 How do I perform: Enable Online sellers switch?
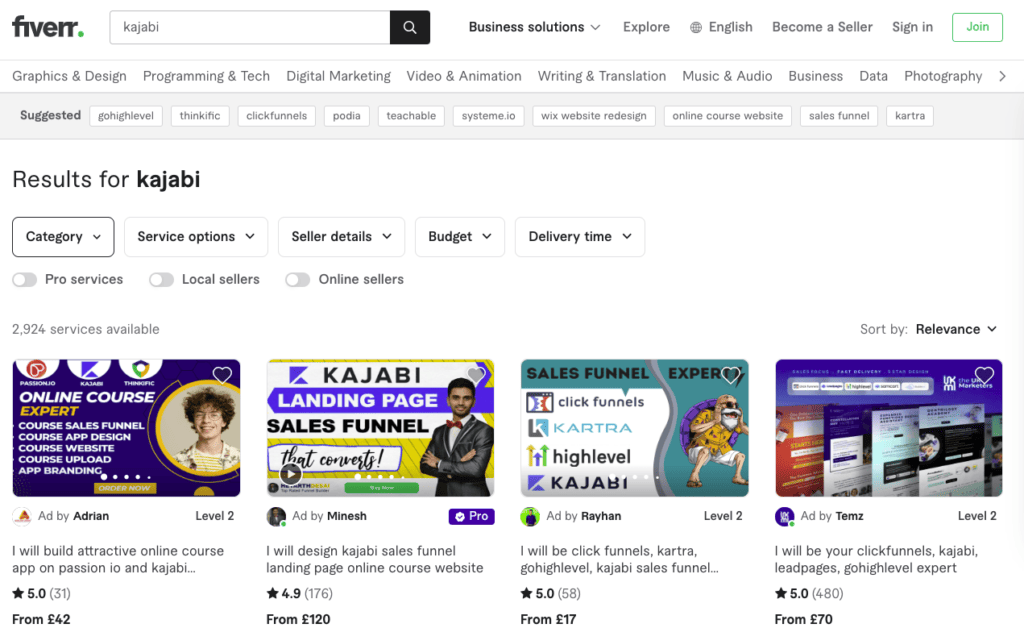[x=298, y=279]
